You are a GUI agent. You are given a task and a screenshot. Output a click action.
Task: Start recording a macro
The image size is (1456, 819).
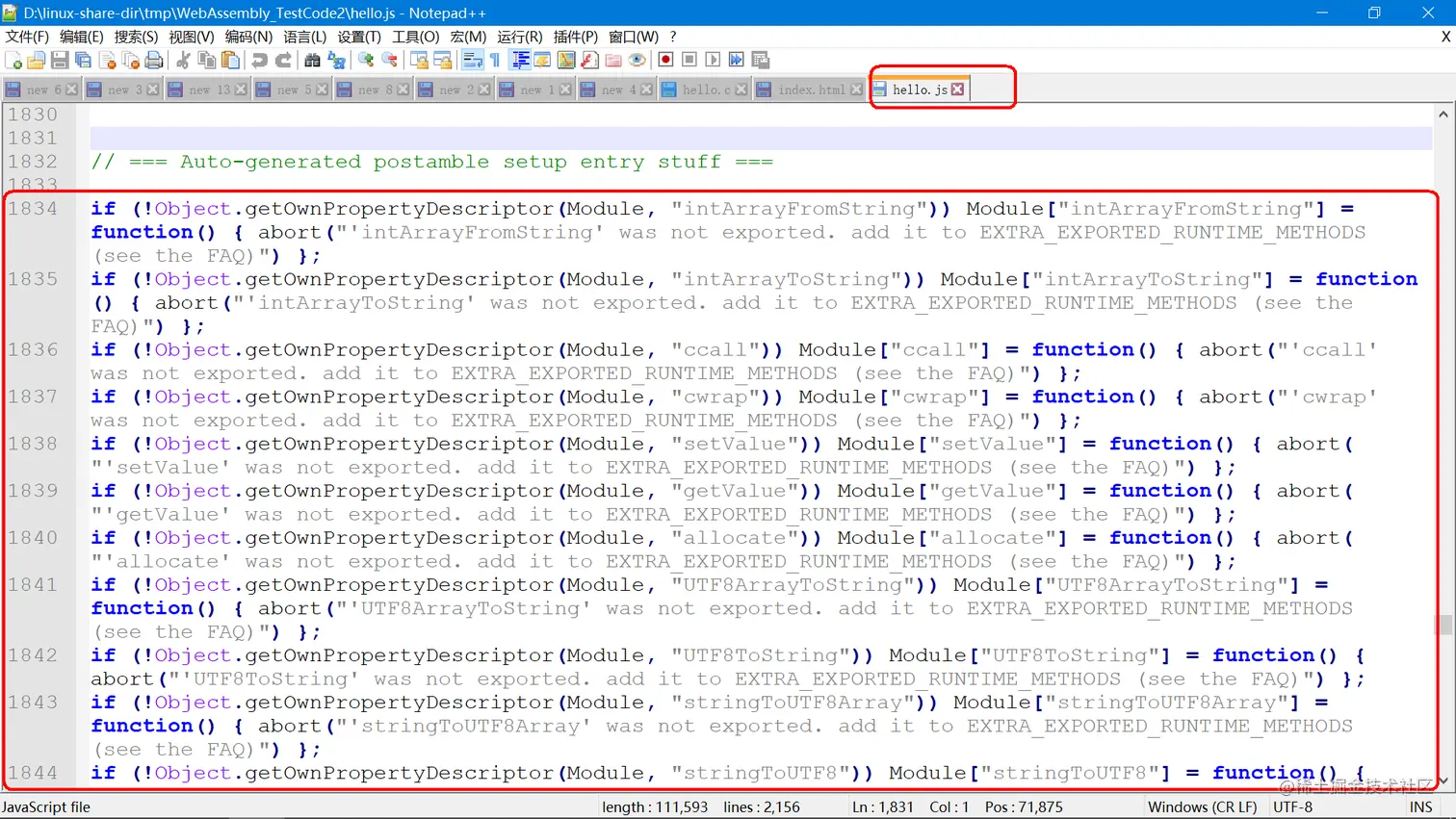665,60
